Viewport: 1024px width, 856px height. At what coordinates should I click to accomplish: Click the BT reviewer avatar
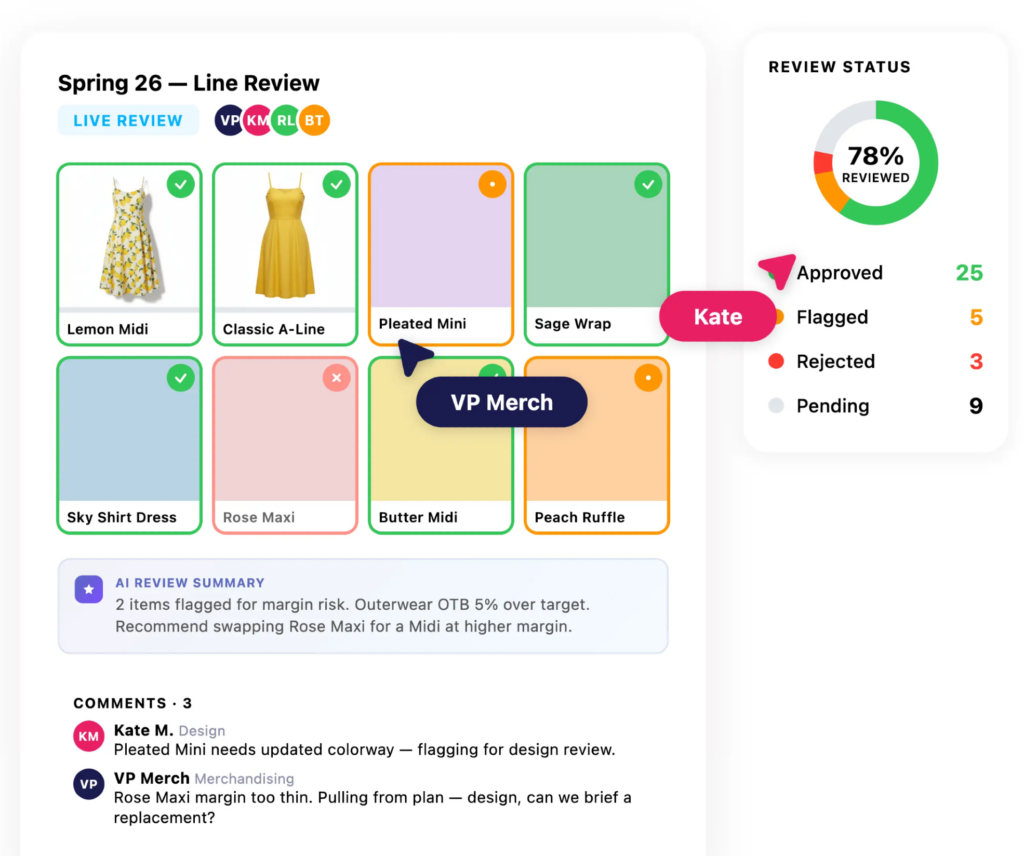pyautogui.click(x=313, y=120)
